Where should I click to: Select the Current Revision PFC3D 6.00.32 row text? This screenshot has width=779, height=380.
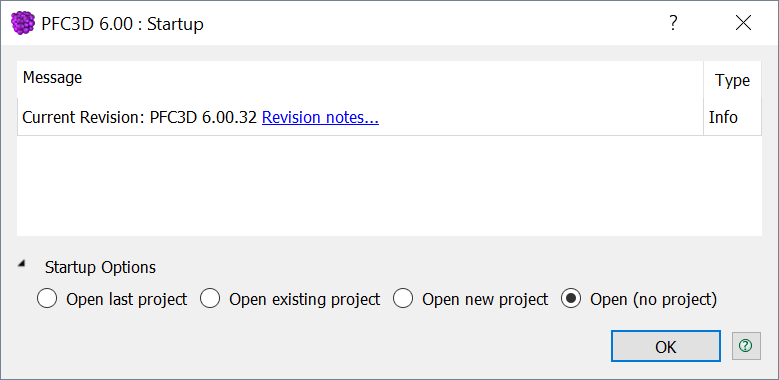tap(140, 118)
